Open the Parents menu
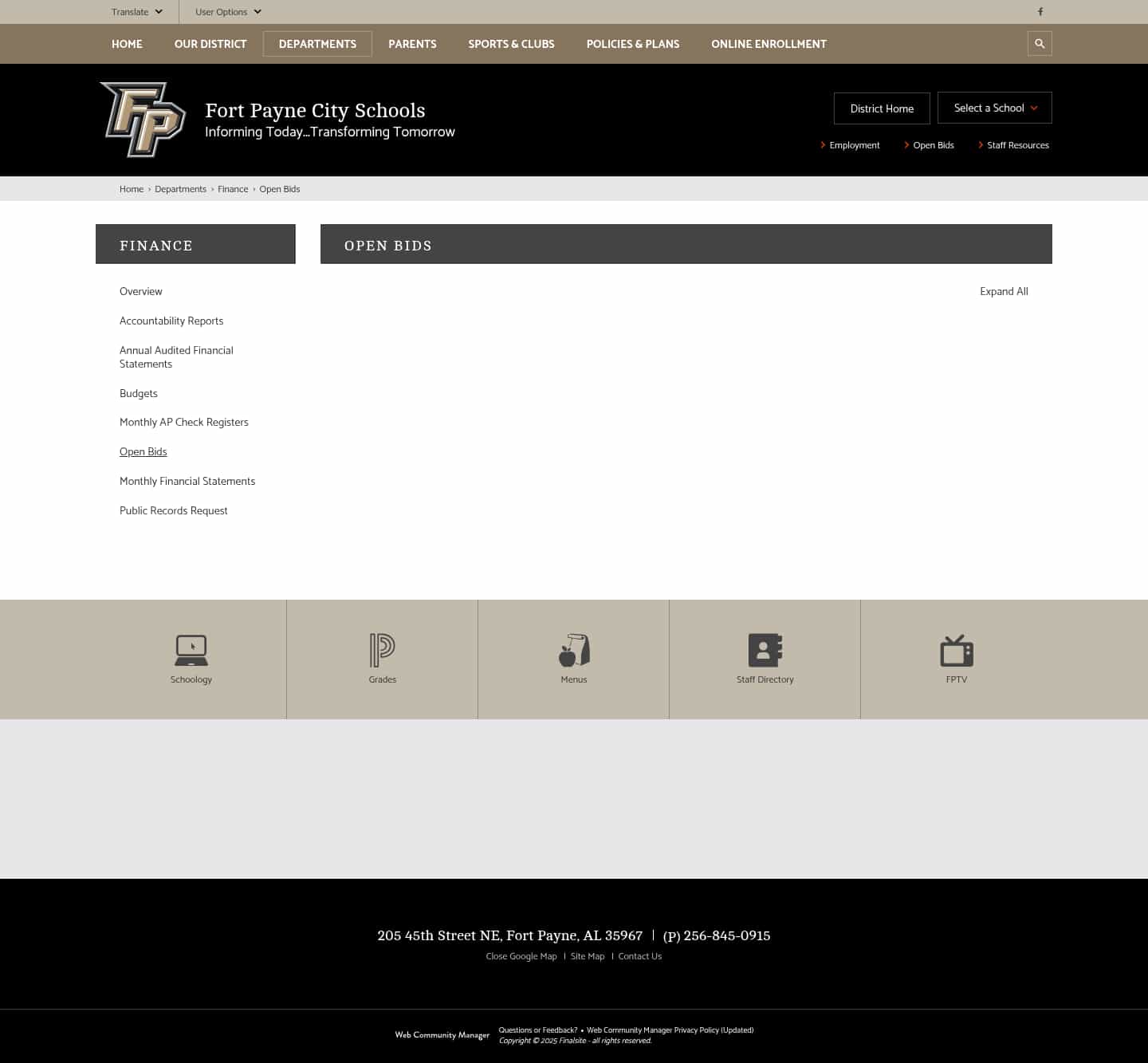 [x=412, y=44]
